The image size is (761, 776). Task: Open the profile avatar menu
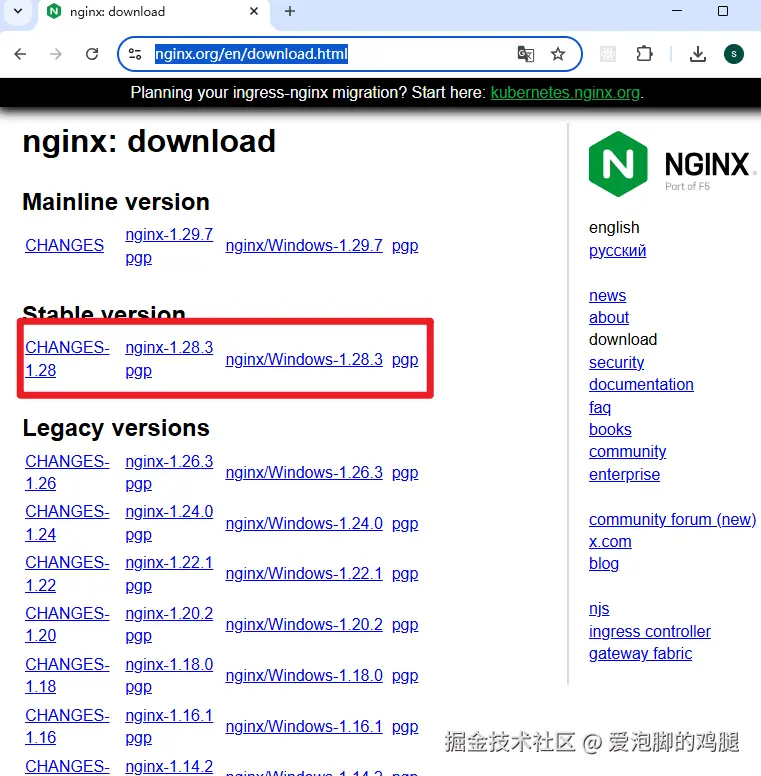click(x=734, y=54)
